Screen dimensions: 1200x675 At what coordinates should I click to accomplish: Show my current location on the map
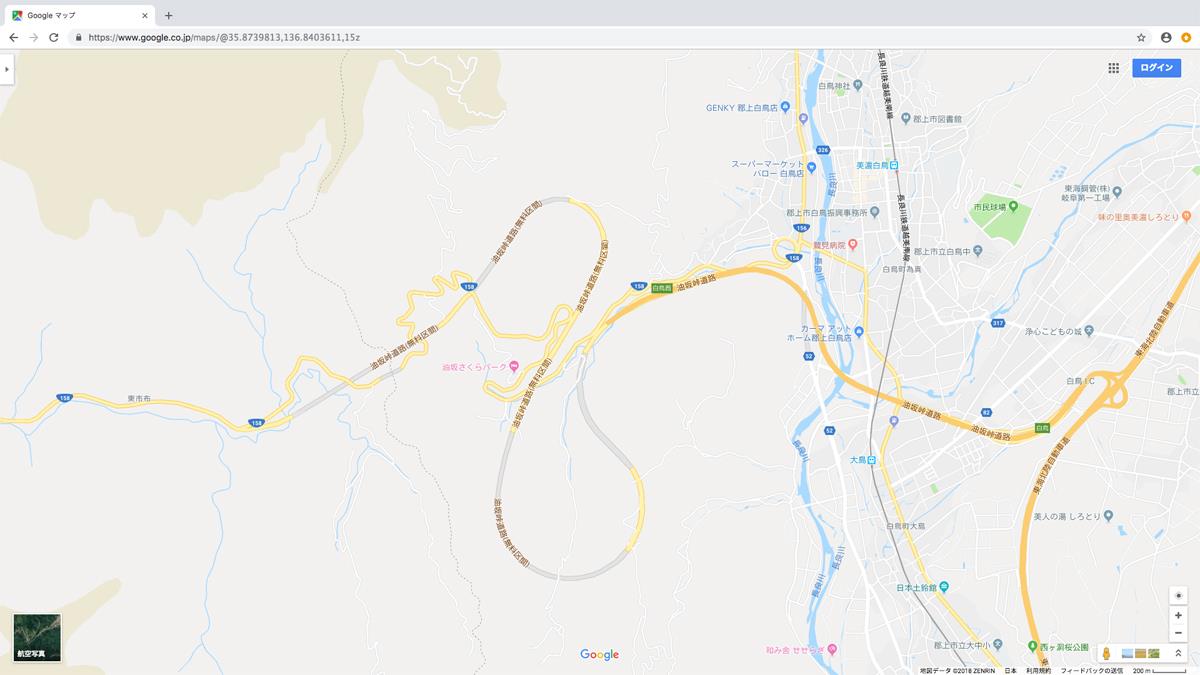tap(1178, 596)
